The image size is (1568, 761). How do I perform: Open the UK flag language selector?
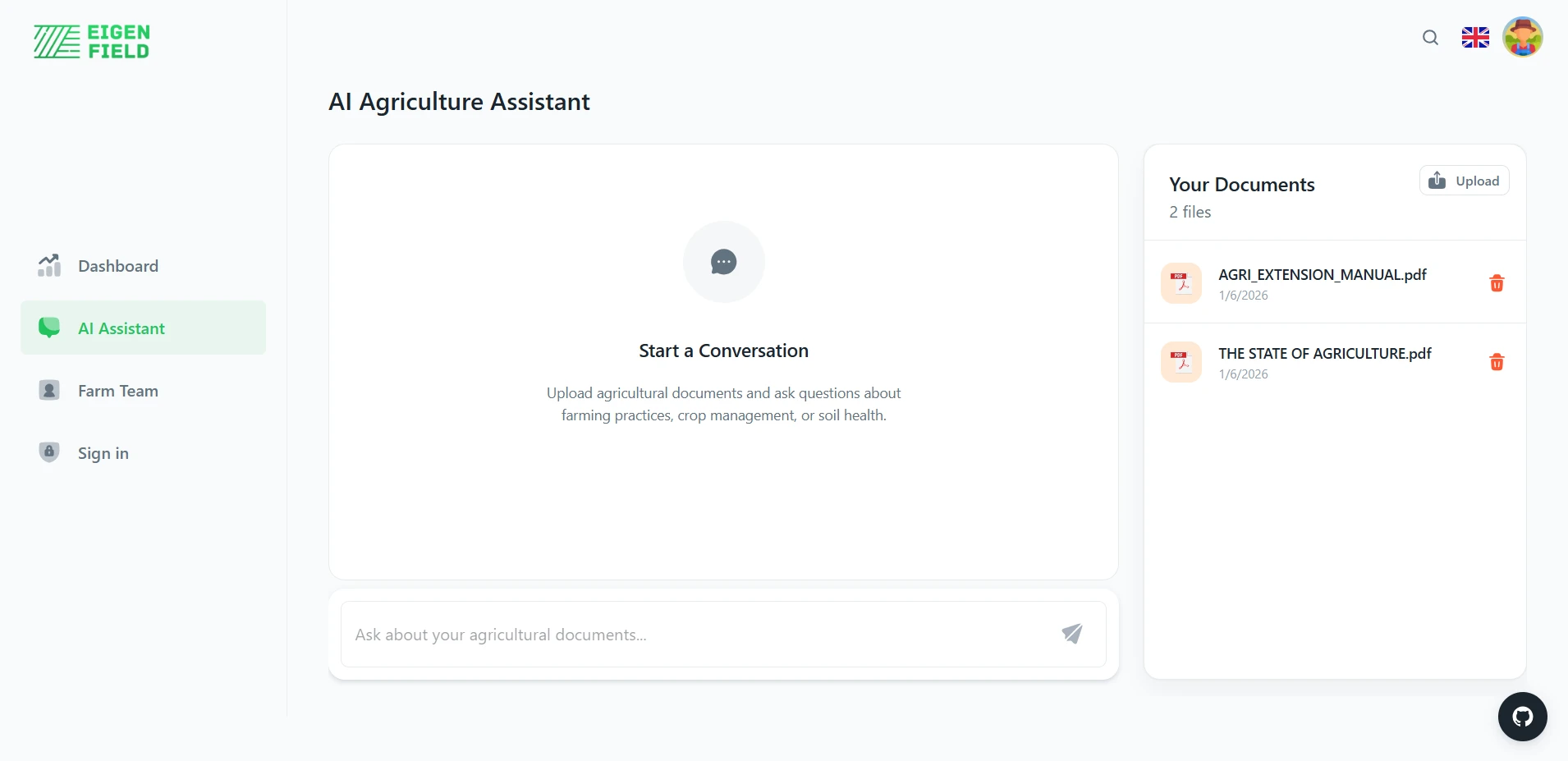coord(1475,38)
